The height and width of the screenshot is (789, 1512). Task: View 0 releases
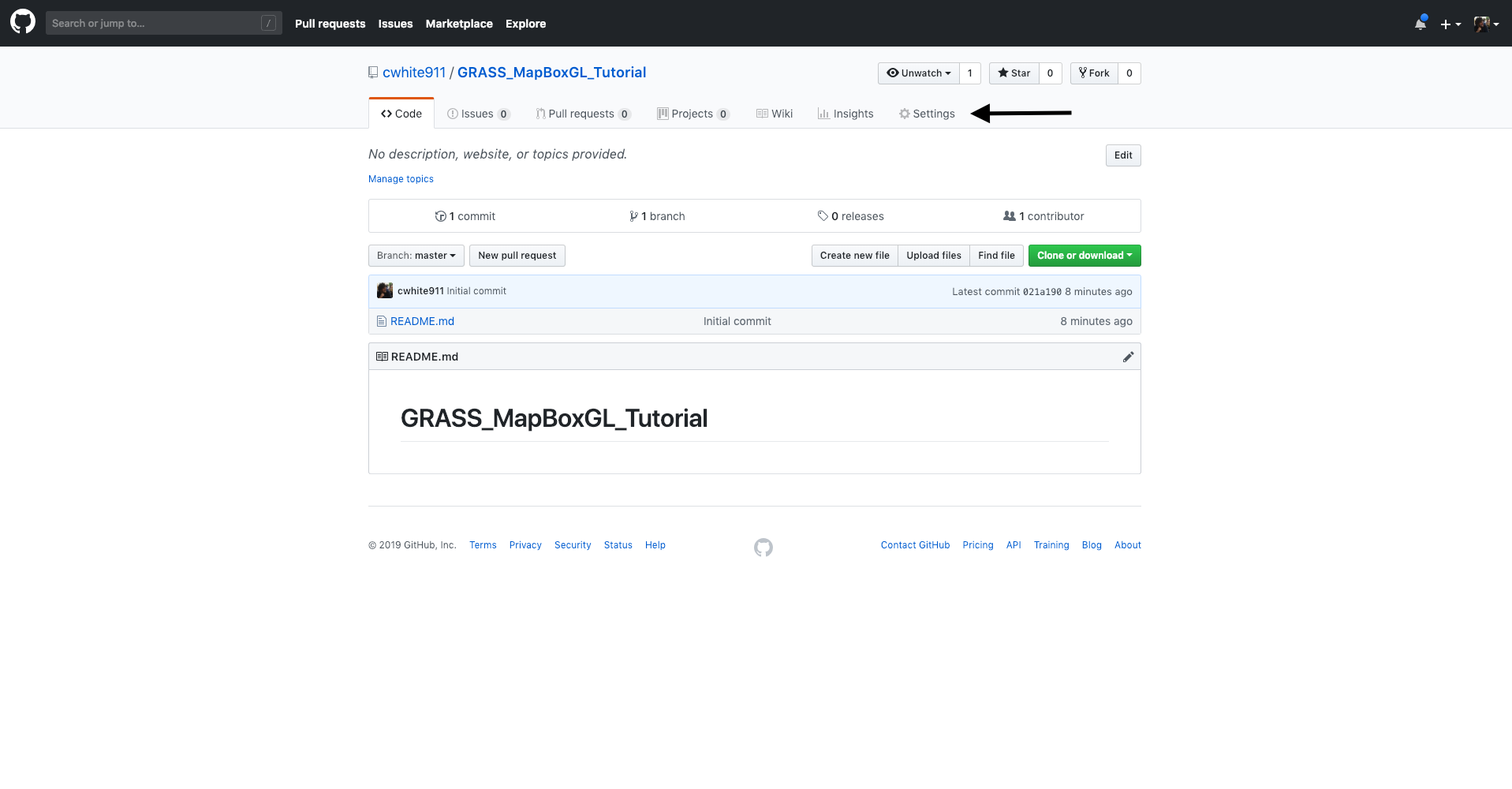pos(850,216)
